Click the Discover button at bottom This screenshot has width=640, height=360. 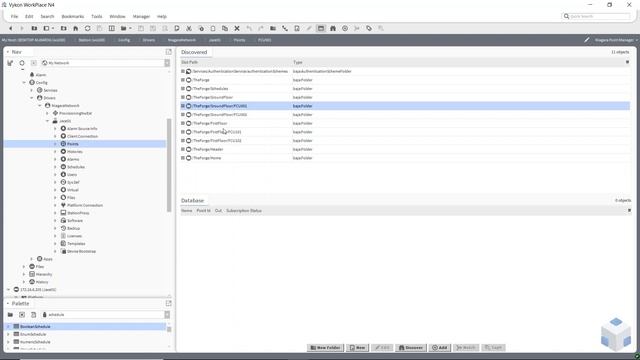pos(411,348)
